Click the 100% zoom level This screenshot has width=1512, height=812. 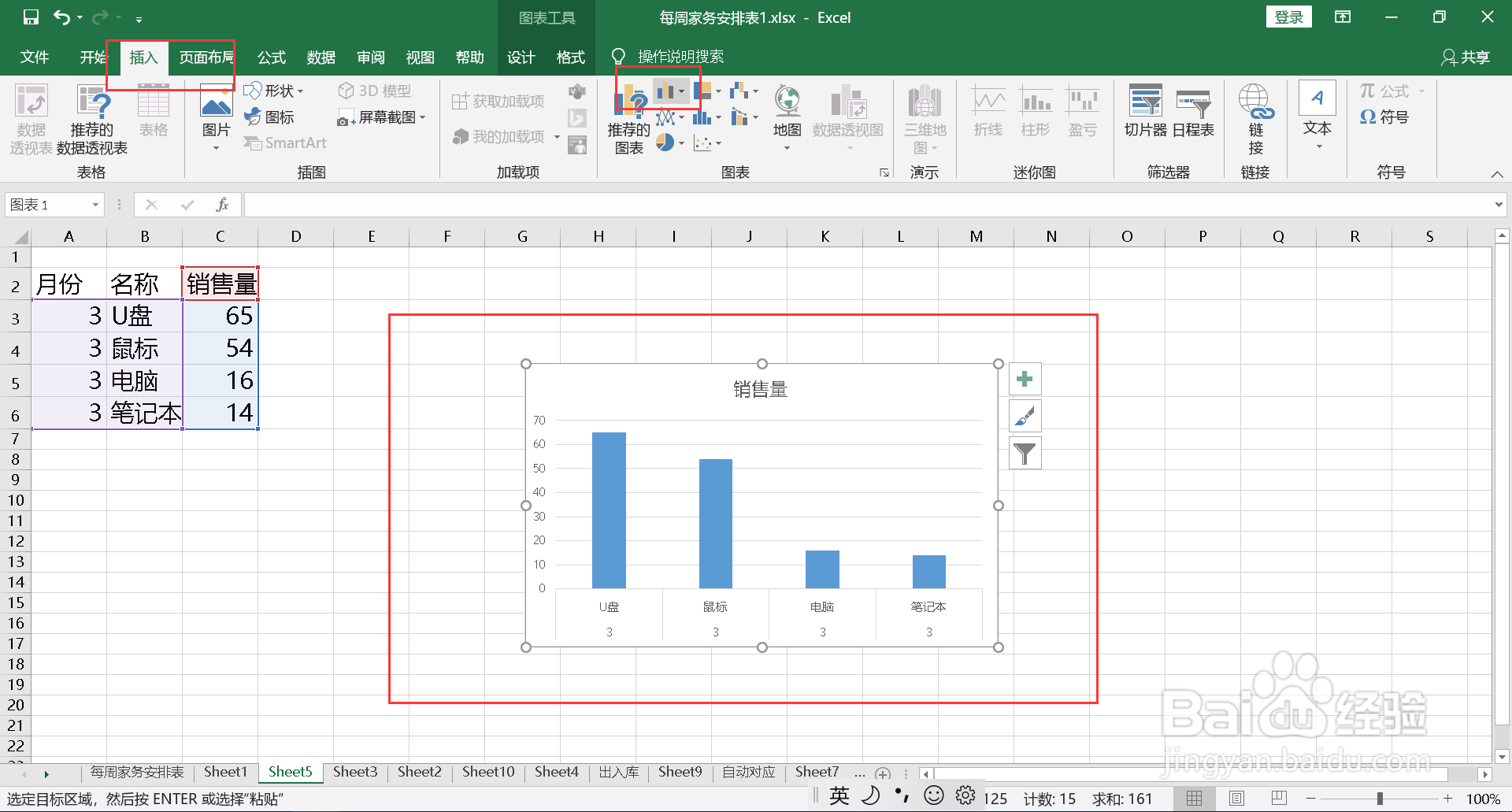pyautogui.click(x=1483, y=799)
